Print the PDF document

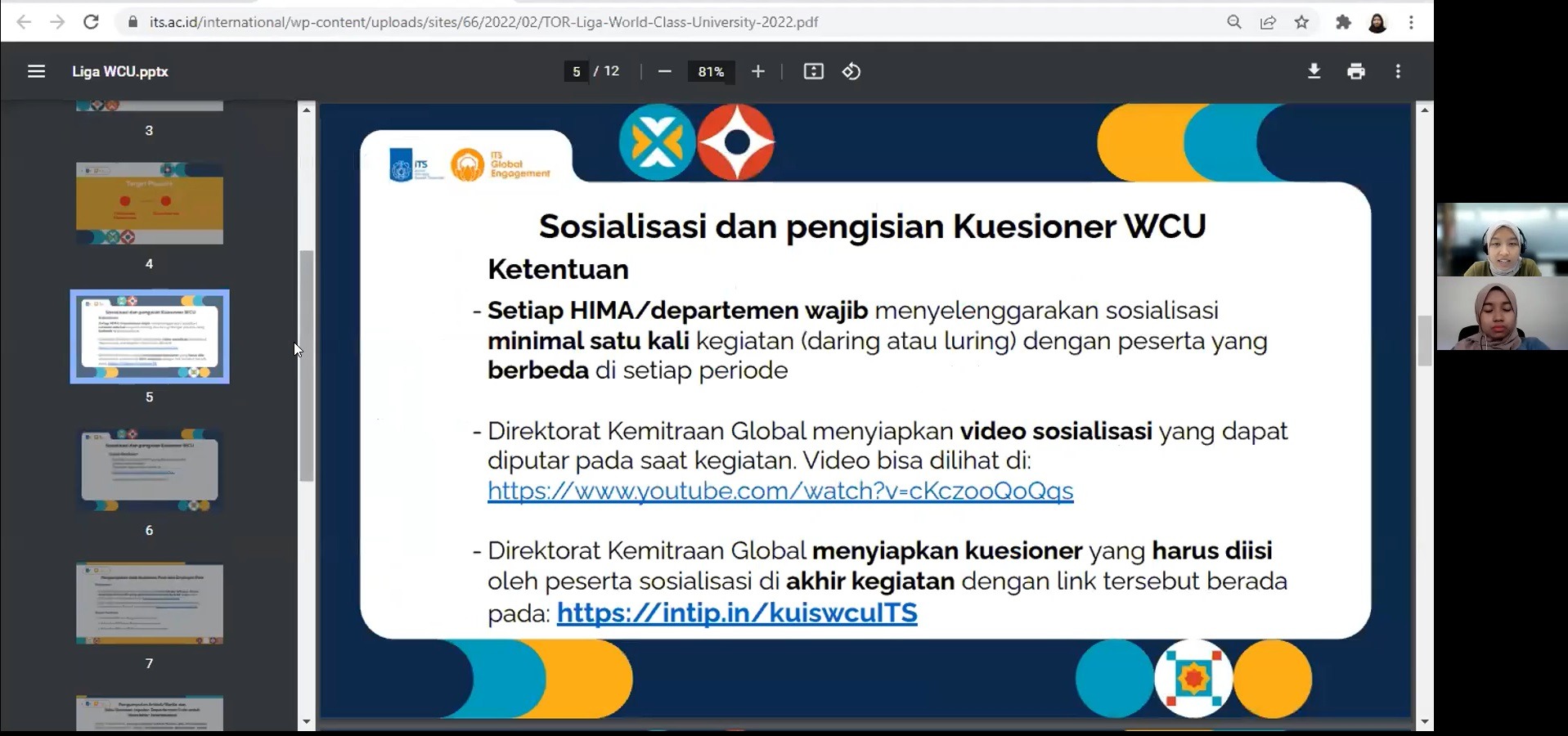point(1356,71)
